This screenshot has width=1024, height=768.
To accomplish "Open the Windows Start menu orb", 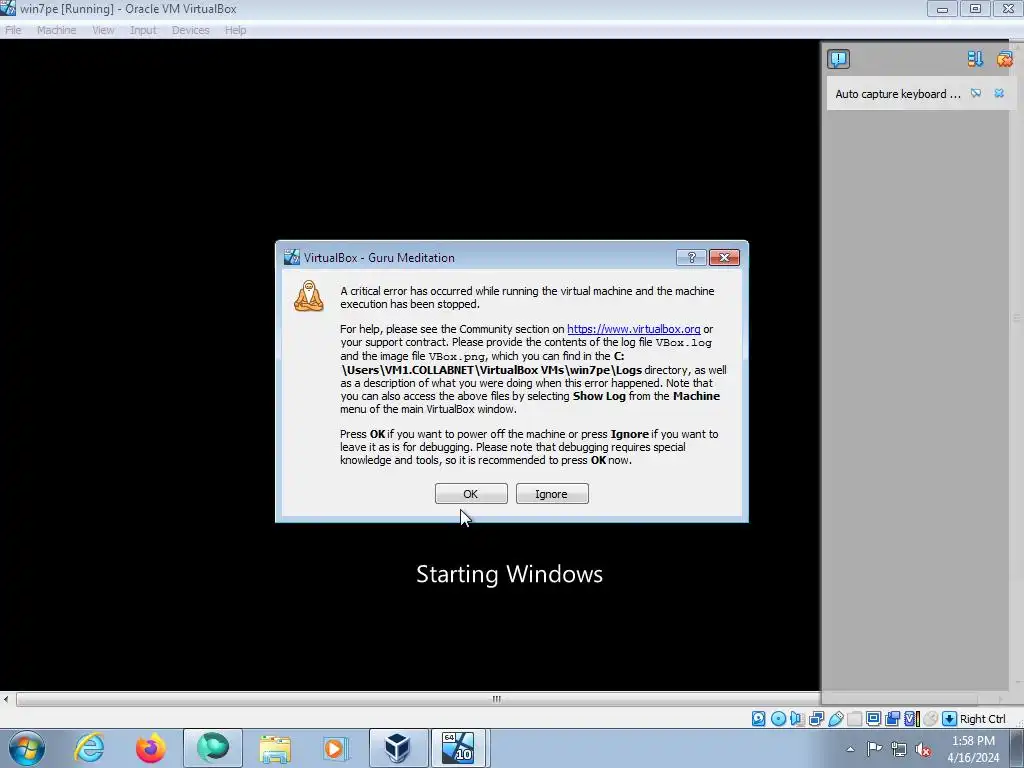I will click(27, 748).
